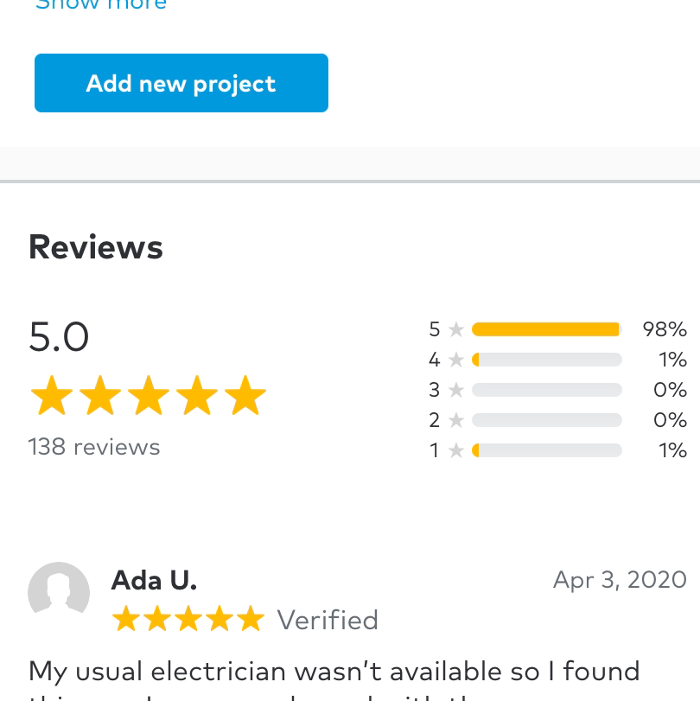This screenshot has width=700, height=701.
Task: Click the first large gold rating star
Action: [51, 397]
